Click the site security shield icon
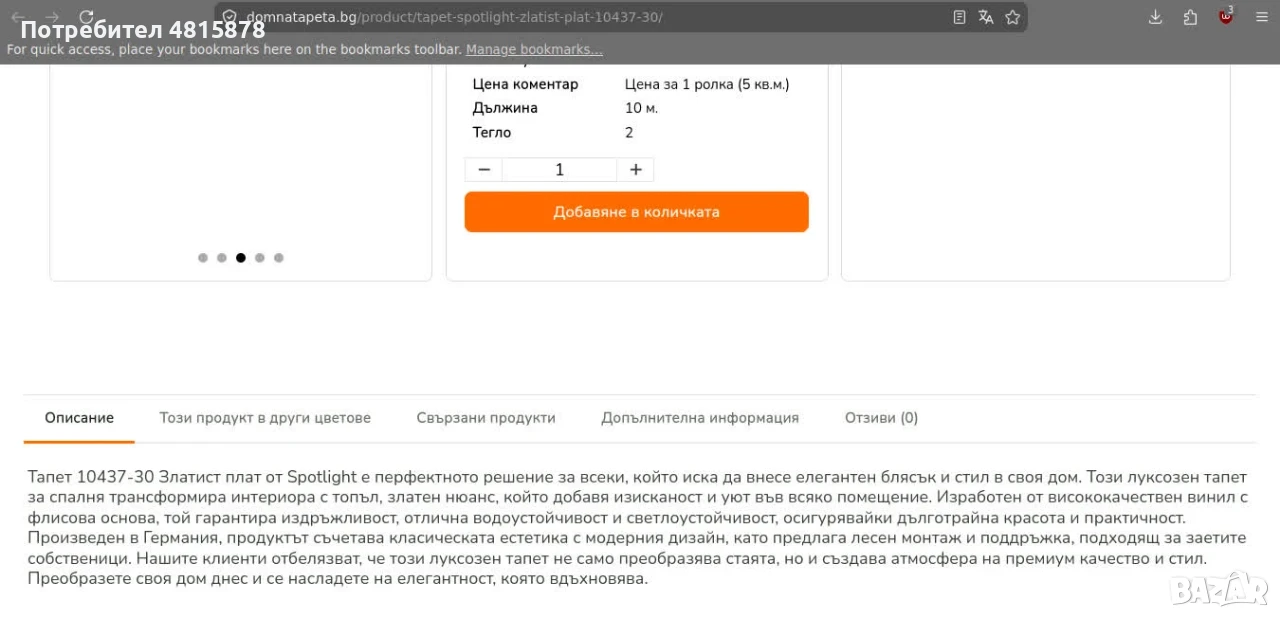 pyautogui.click(x=229, y=17)
